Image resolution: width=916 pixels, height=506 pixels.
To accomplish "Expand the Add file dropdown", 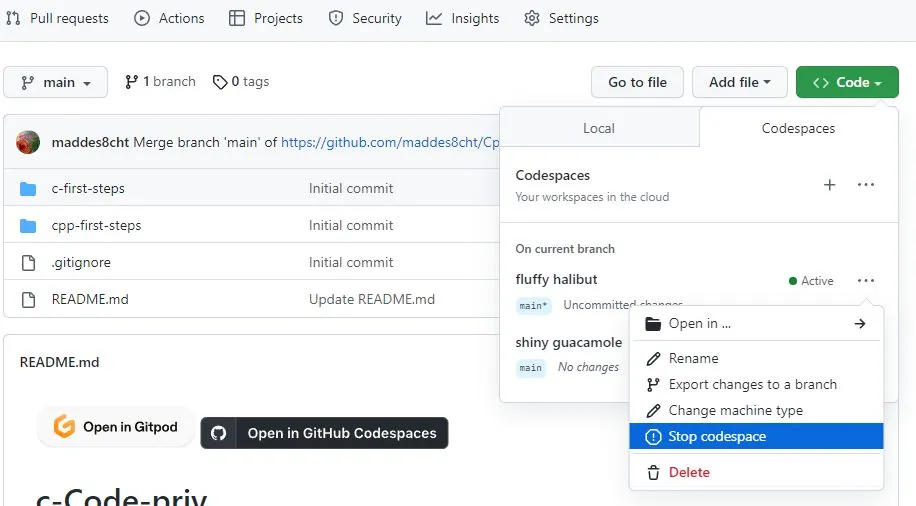I will [739, 82].
